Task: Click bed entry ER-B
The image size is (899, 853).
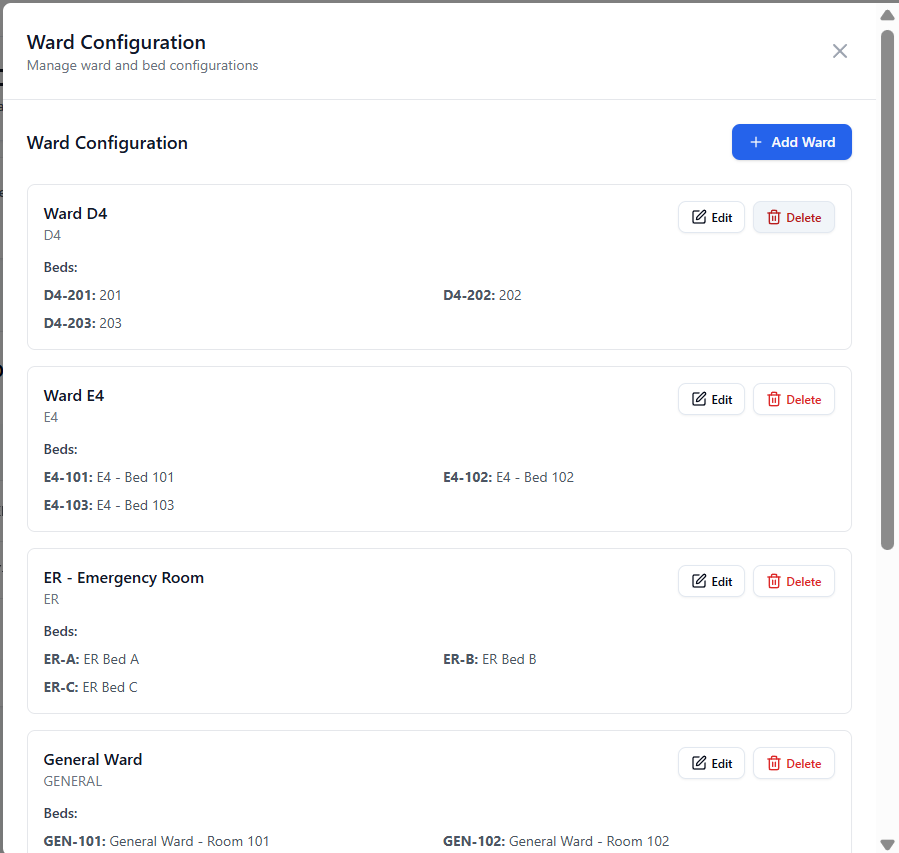Action: 490,659
